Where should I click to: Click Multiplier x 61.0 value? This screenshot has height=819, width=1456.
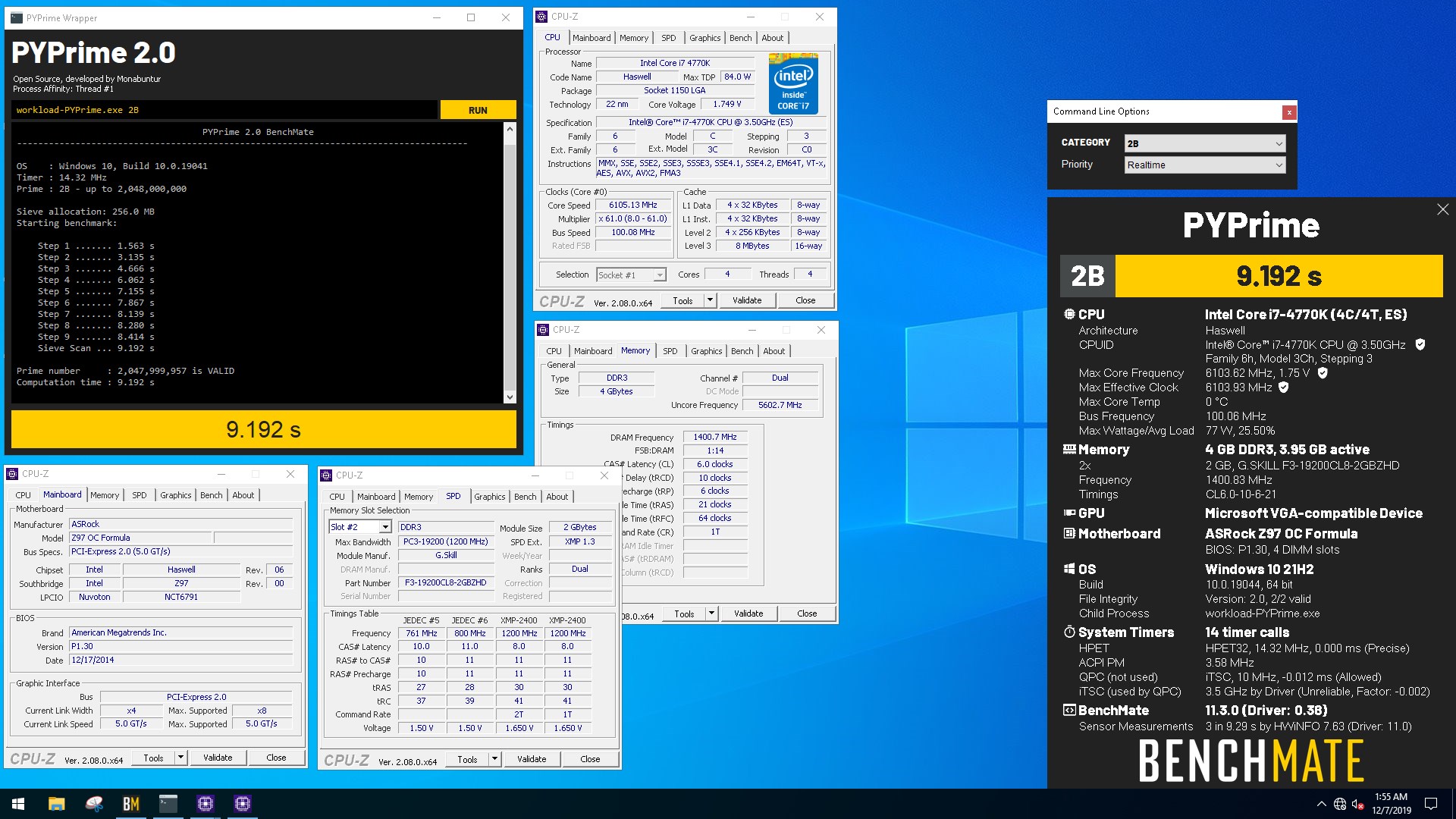pos(633,218)
